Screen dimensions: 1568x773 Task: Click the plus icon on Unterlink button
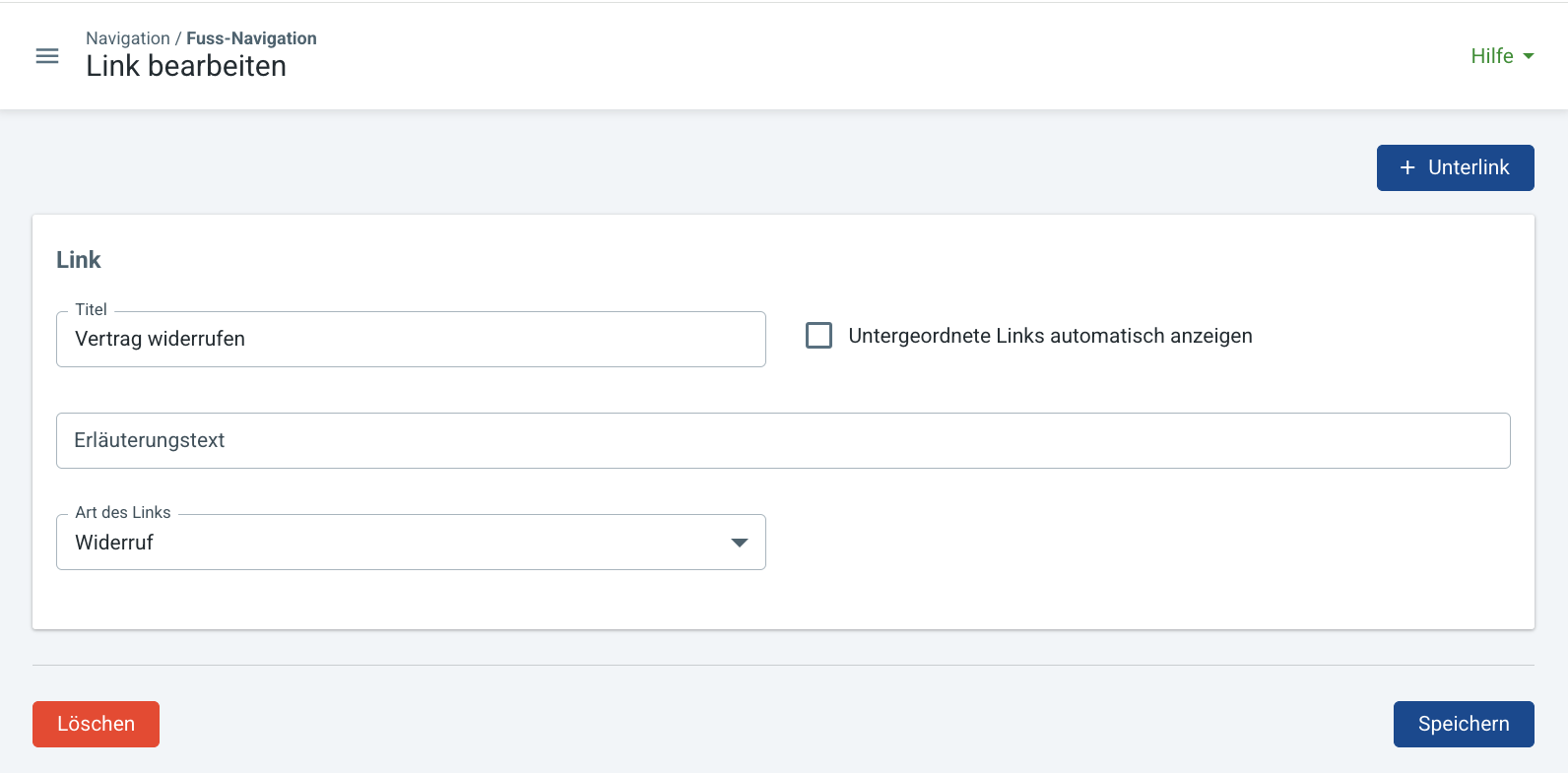click(x=1407, y=168)
